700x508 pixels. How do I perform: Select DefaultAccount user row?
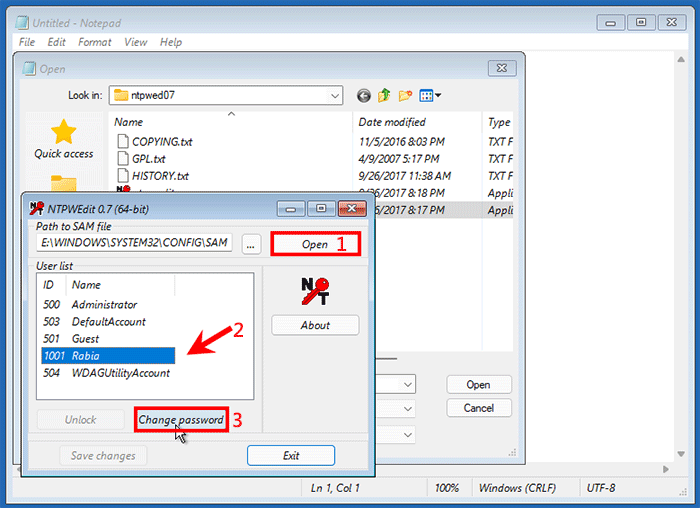point(108,321)
